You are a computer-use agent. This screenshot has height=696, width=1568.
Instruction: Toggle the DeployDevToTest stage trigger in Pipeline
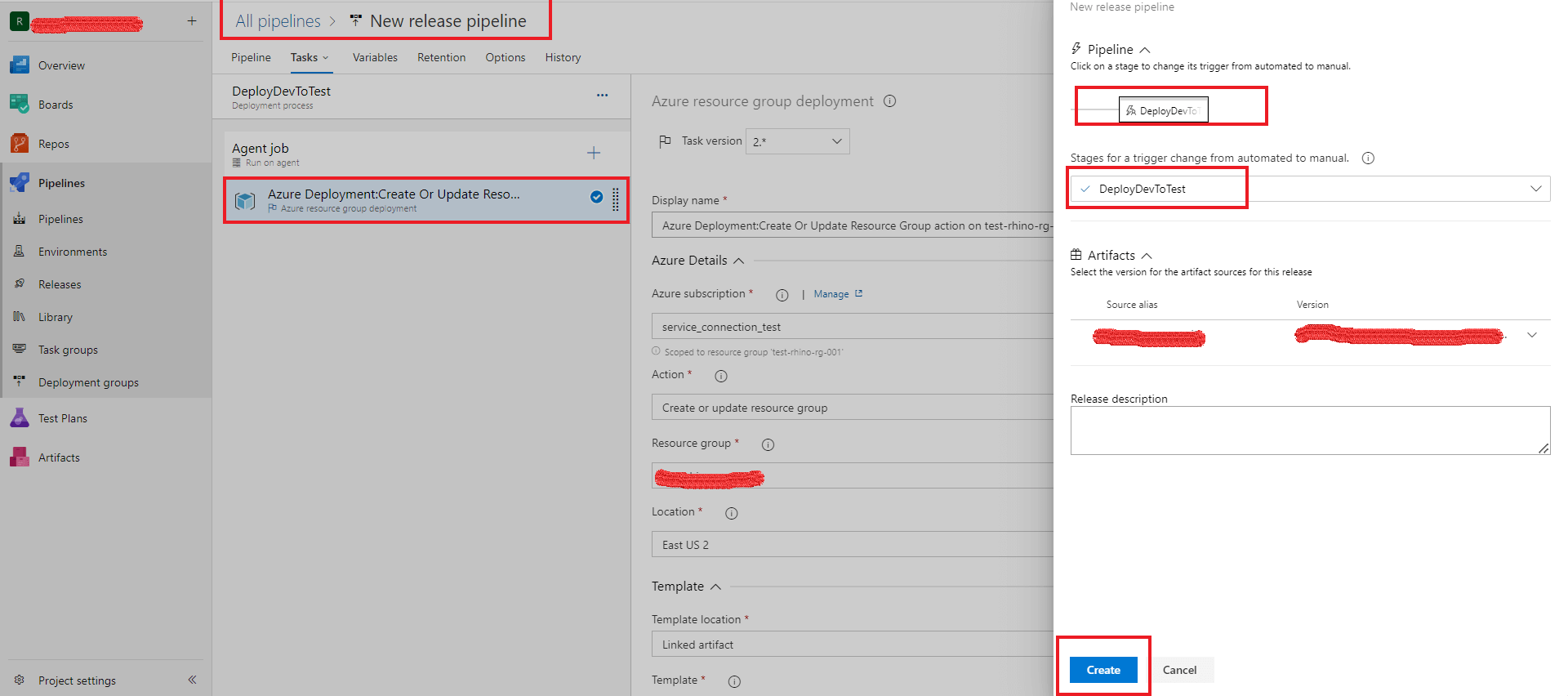pyautogui.click(x=1163, y=110)
